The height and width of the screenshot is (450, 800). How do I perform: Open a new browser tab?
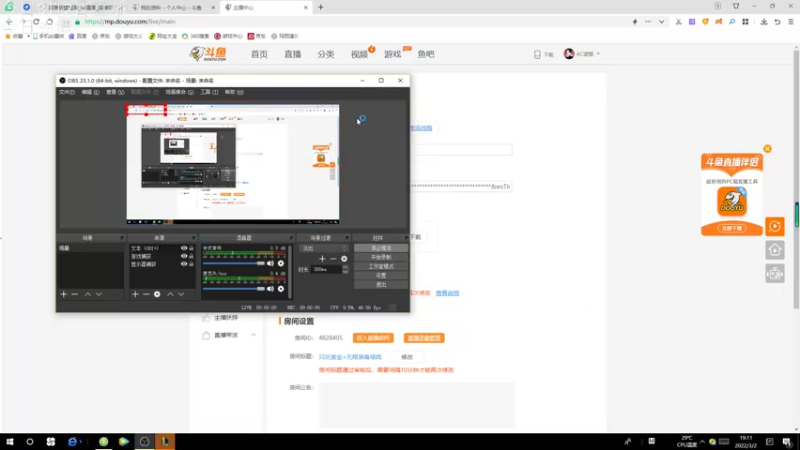(x=320, y=7)
